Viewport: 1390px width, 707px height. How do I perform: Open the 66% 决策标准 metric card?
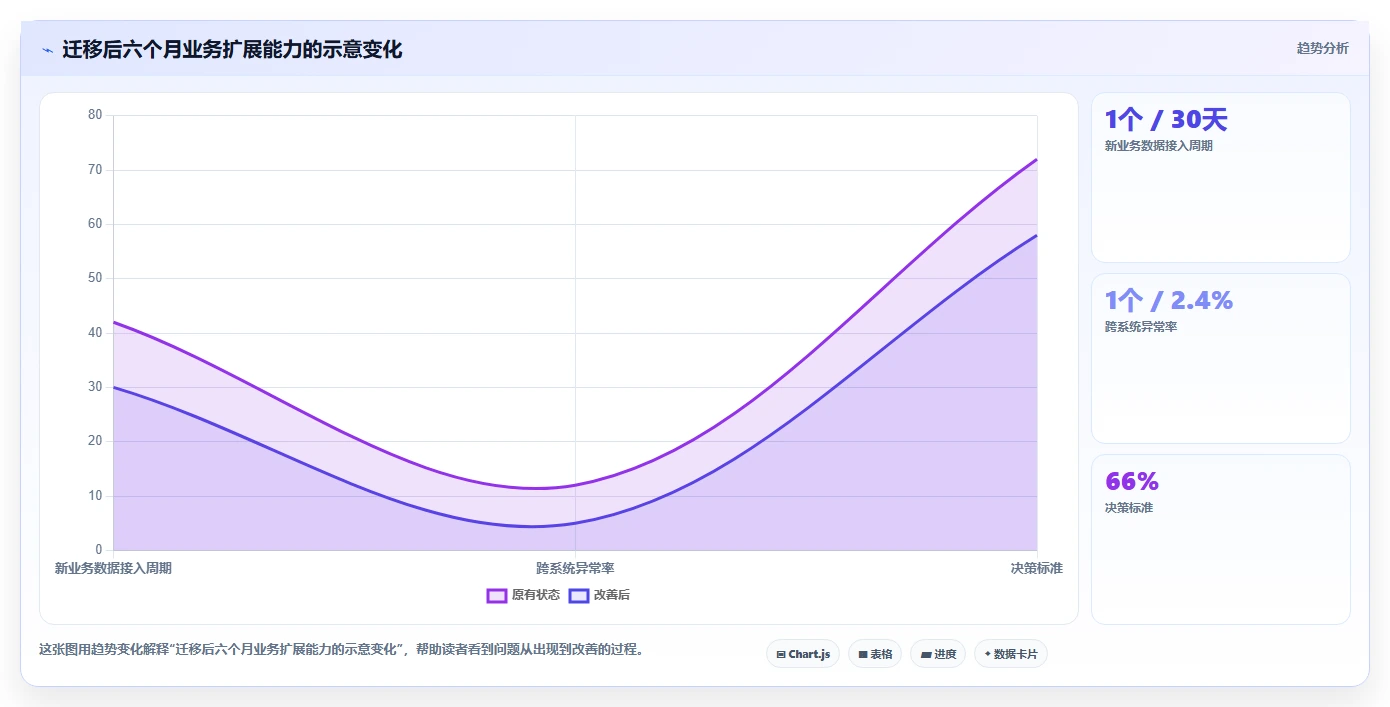click(x=1221, y=540)
